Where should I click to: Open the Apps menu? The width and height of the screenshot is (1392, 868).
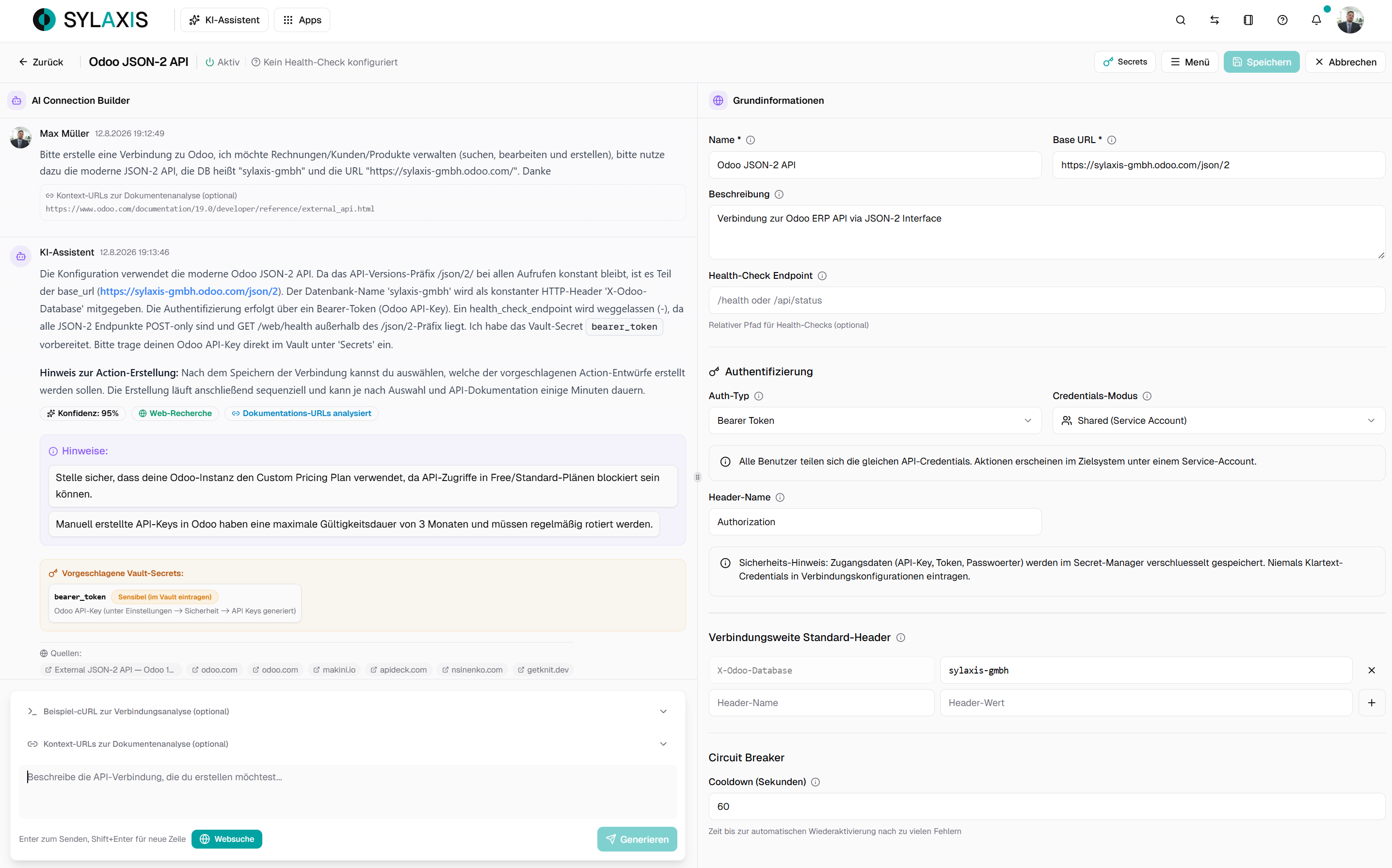click(x=302, y=19)
